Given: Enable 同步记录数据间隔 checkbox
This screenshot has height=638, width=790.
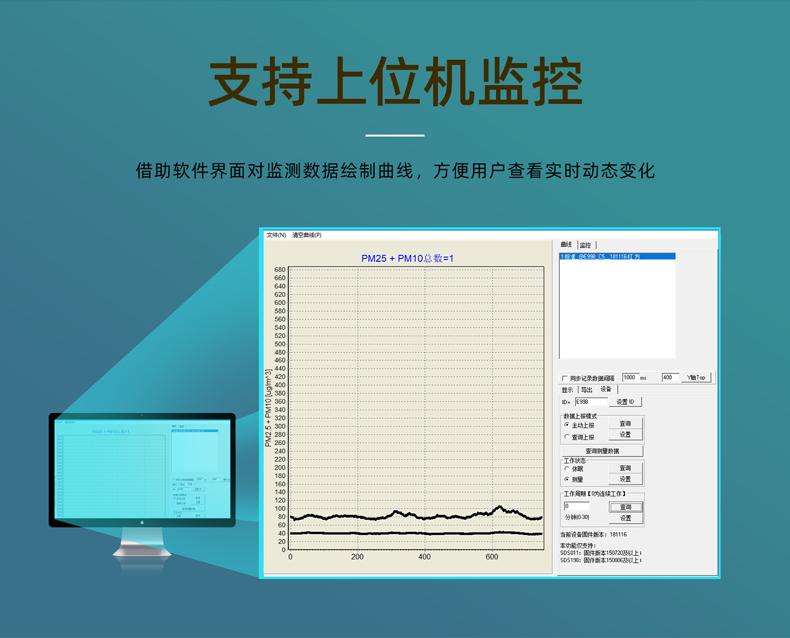Looking at the screenshot, I should pos(564,378).
